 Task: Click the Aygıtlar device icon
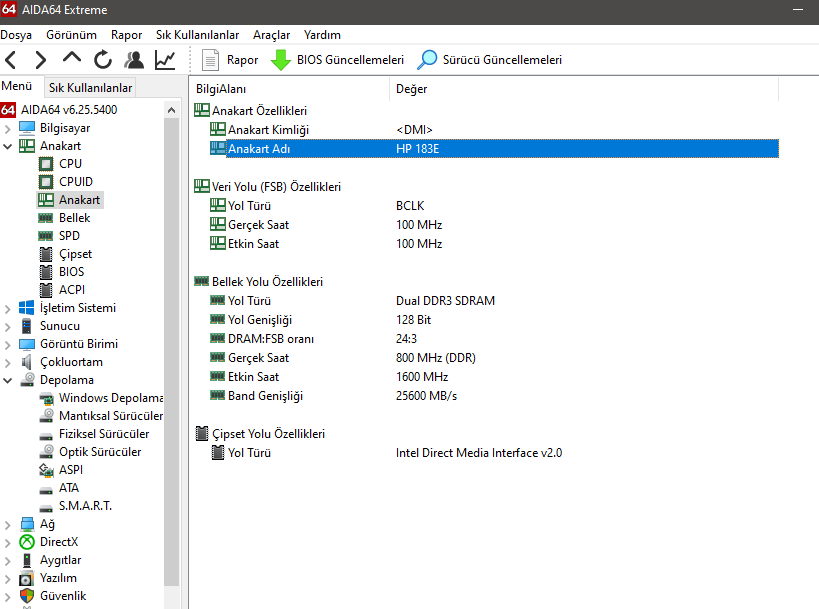[27, 560]
